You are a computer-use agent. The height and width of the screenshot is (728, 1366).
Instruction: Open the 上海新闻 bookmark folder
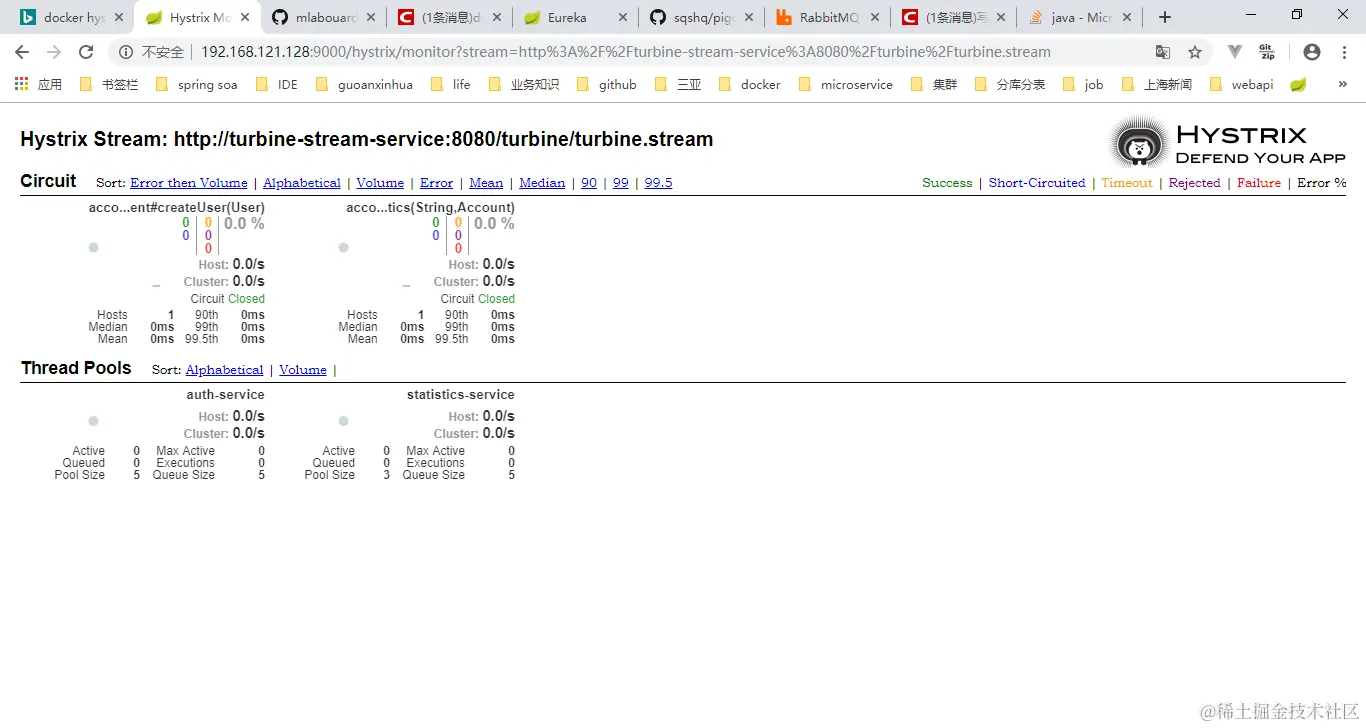[1156, 84]
